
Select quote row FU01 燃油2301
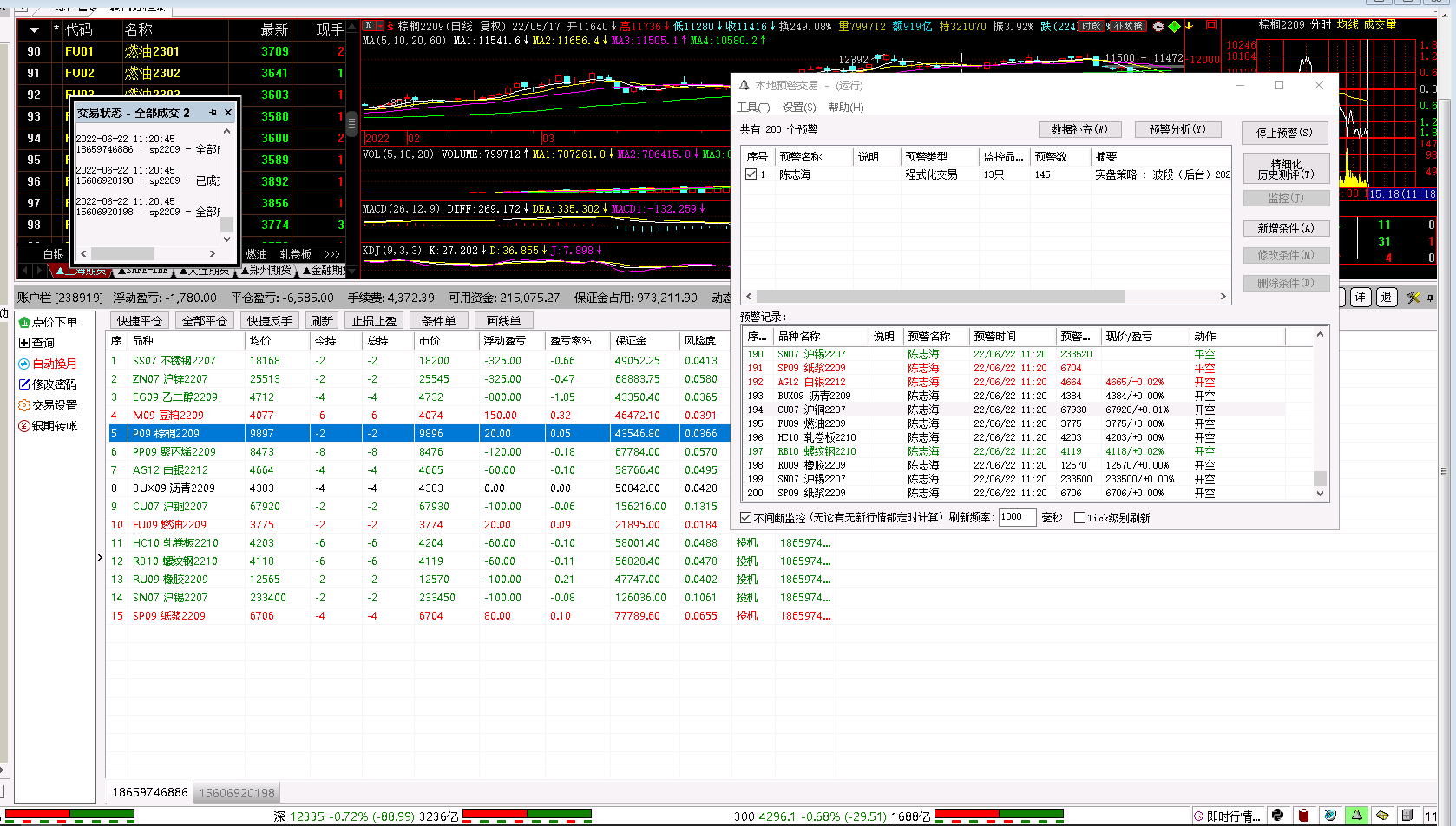pyautogui.click(x=181, y=51)
